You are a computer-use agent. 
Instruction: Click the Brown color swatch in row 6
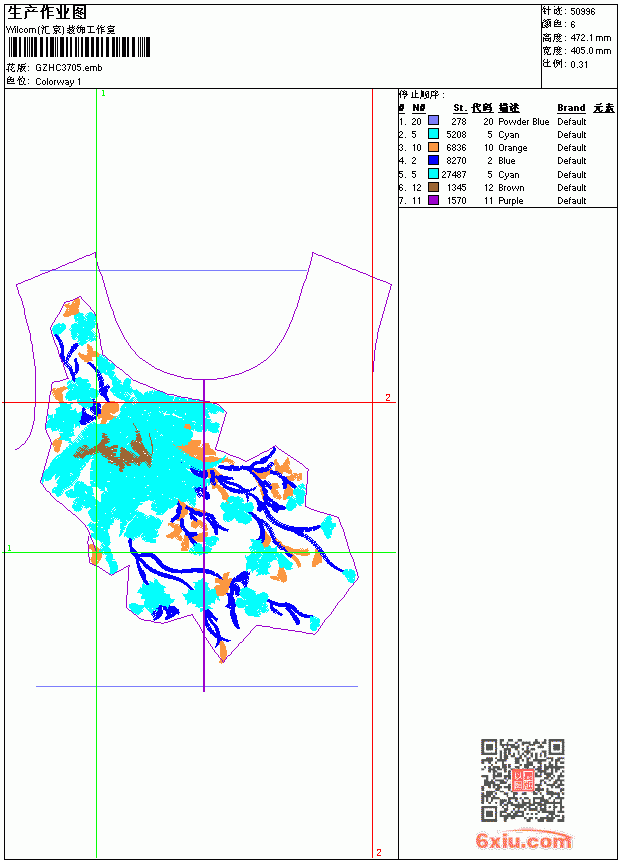[433, 187]
